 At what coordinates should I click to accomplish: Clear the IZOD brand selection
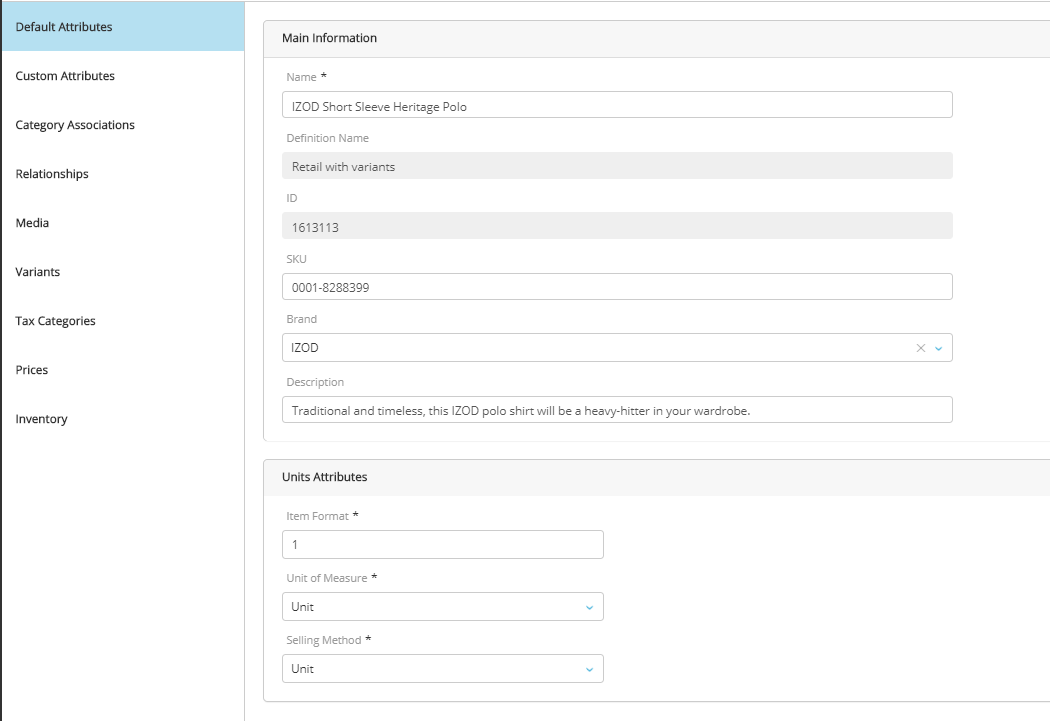click(921, 348)
